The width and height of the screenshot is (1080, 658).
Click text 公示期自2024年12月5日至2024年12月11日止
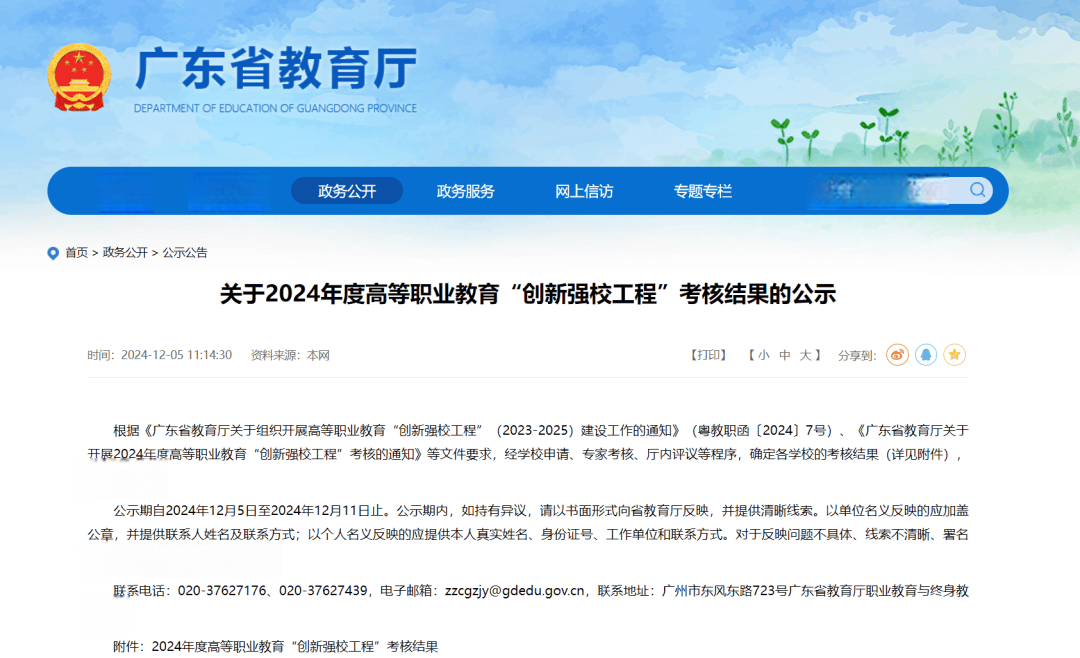point(248,511)
